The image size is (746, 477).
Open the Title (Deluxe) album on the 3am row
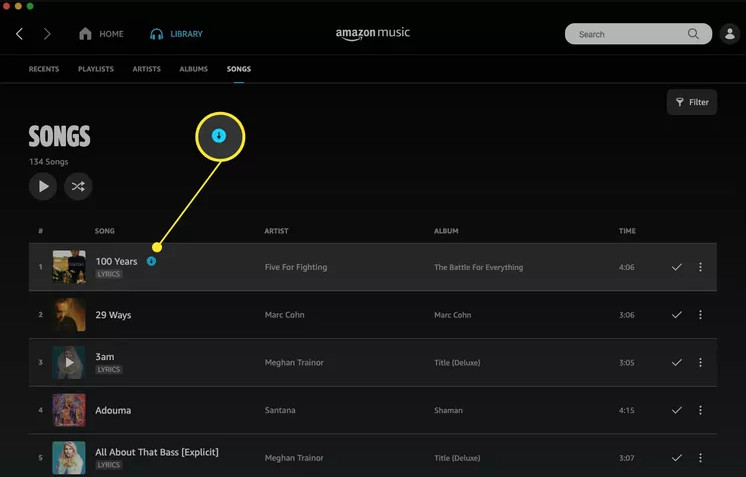tap(457, 362)
